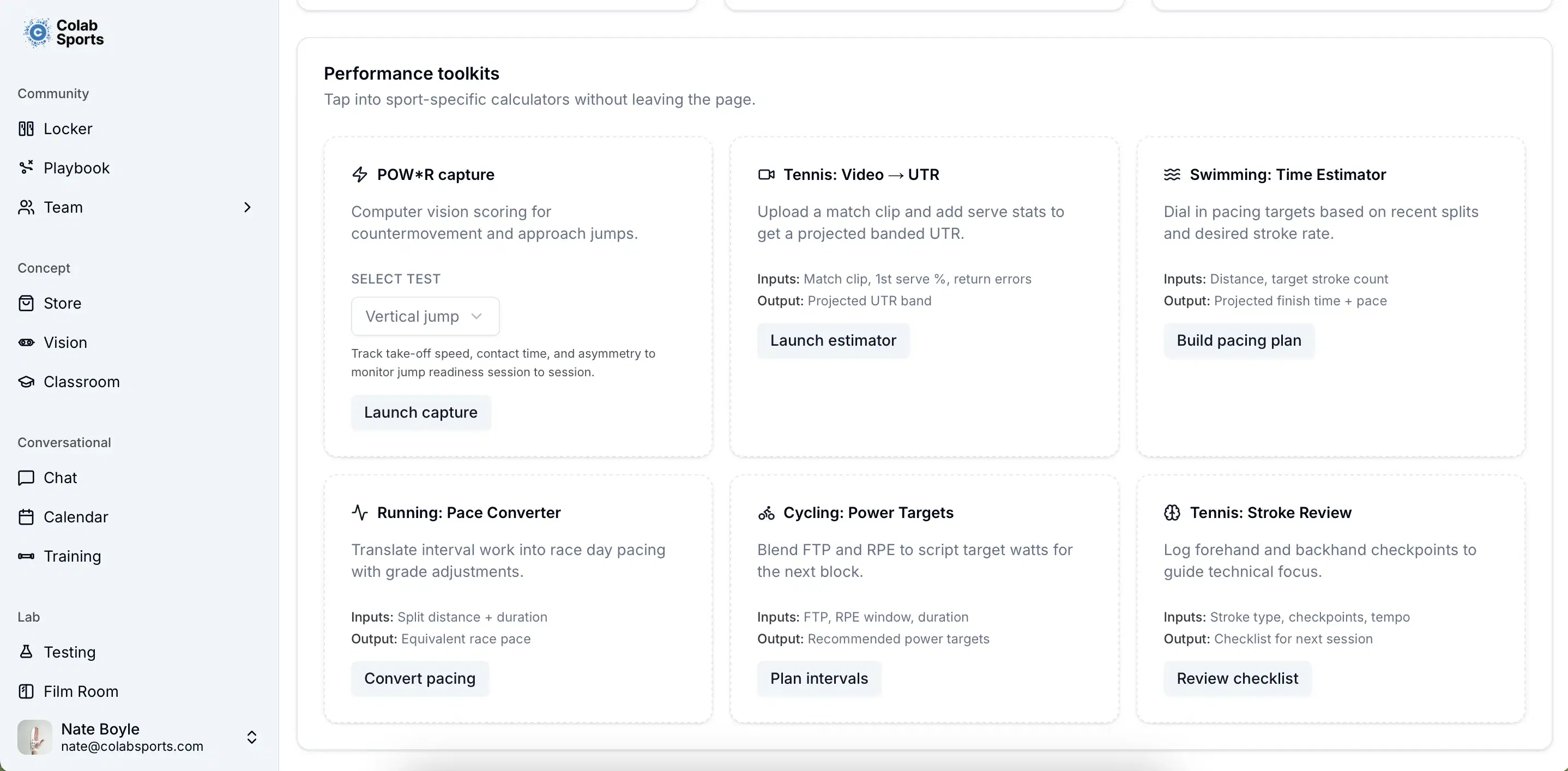The height and width of the screenshot is (771, 1568).
Task: Select the Playbook icon in the sidebar
Action: pyautogui.click(x=26, y=167)
